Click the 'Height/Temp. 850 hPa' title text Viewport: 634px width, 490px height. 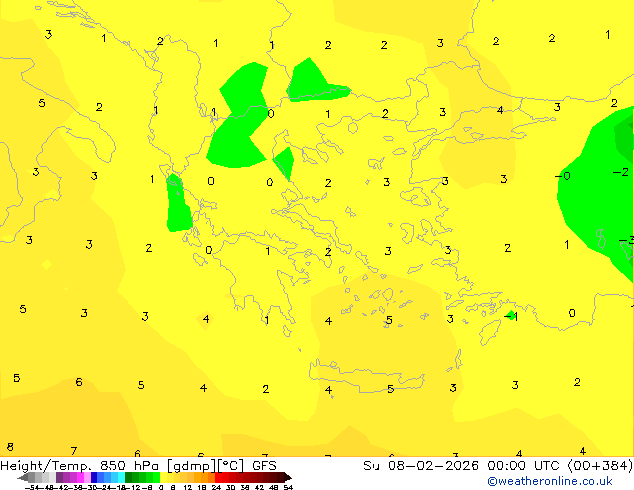point(80,466)
